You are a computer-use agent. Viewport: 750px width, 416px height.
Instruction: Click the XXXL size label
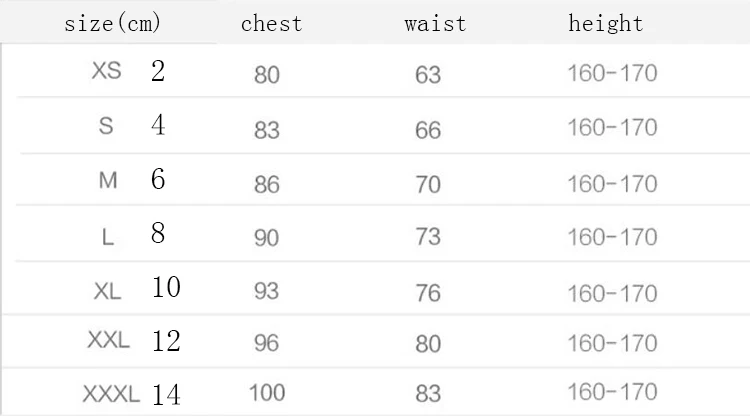pyautogui.click(x=110, y=393)
